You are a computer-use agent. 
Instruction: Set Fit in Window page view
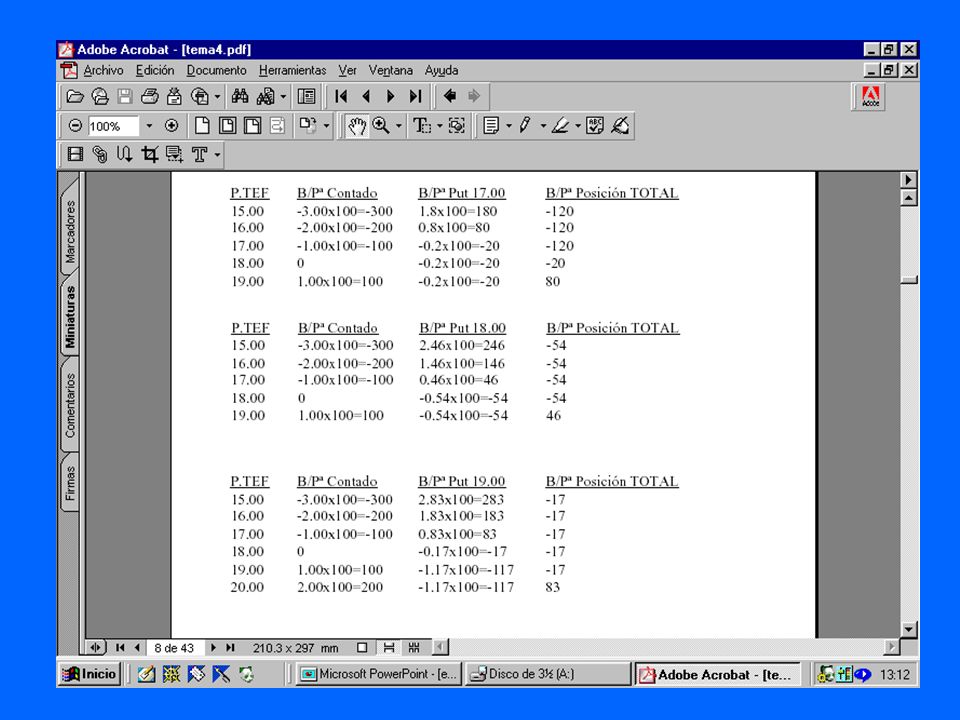coord(227,126)
